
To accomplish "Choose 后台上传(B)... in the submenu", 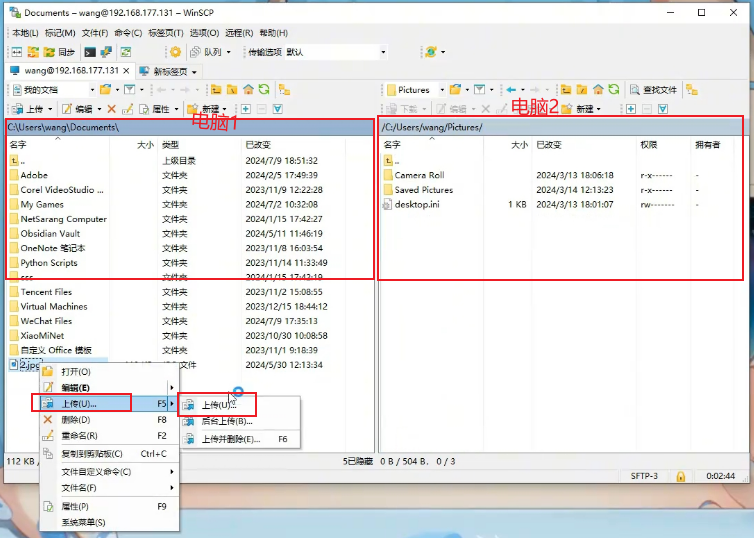I will point(240,422).
